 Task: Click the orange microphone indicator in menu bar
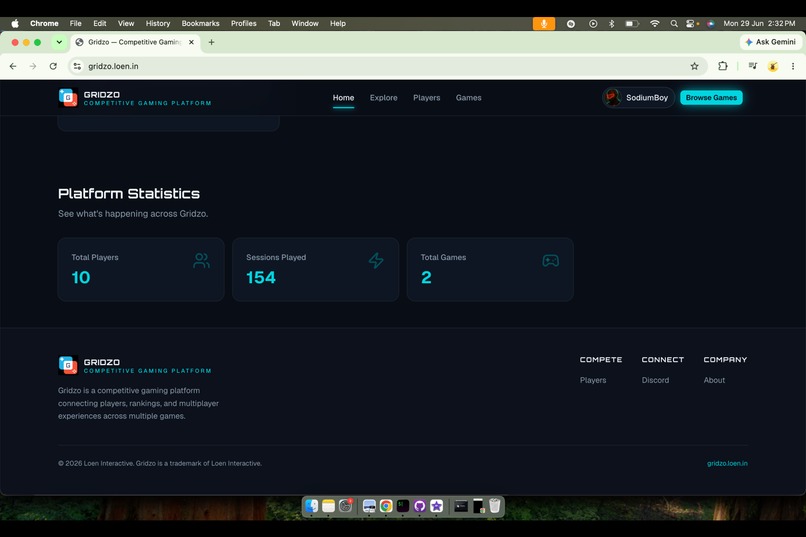tap(544, 24)
